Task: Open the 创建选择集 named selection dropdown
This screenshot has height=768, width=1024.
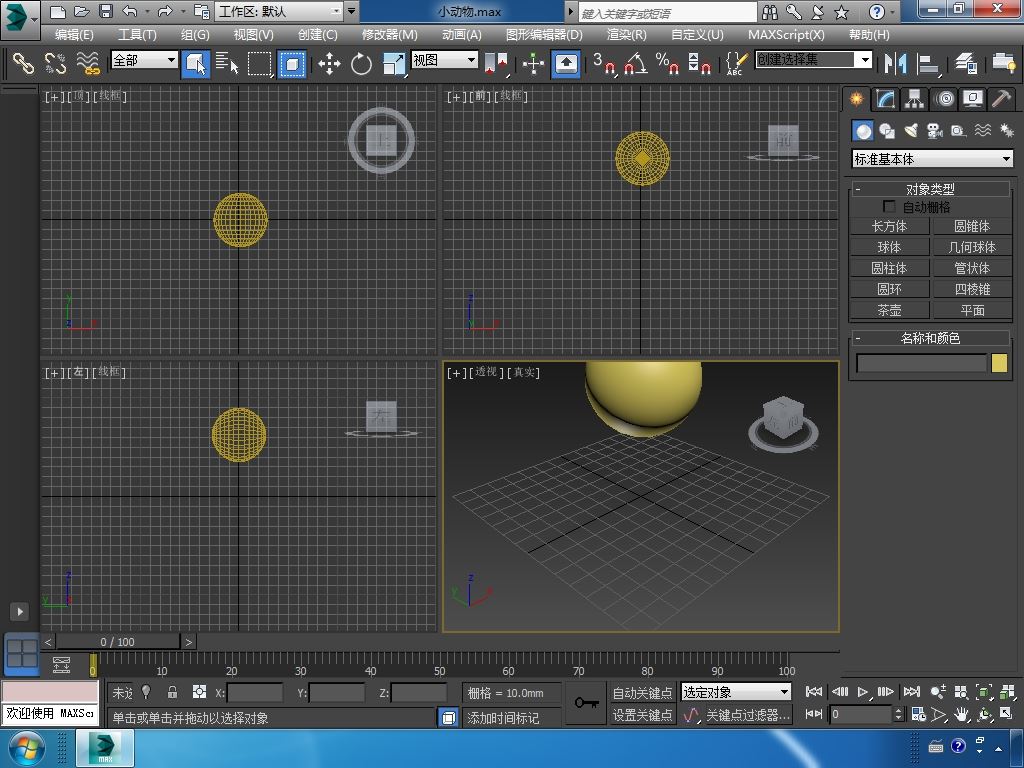Action: [x=813, y=60]
